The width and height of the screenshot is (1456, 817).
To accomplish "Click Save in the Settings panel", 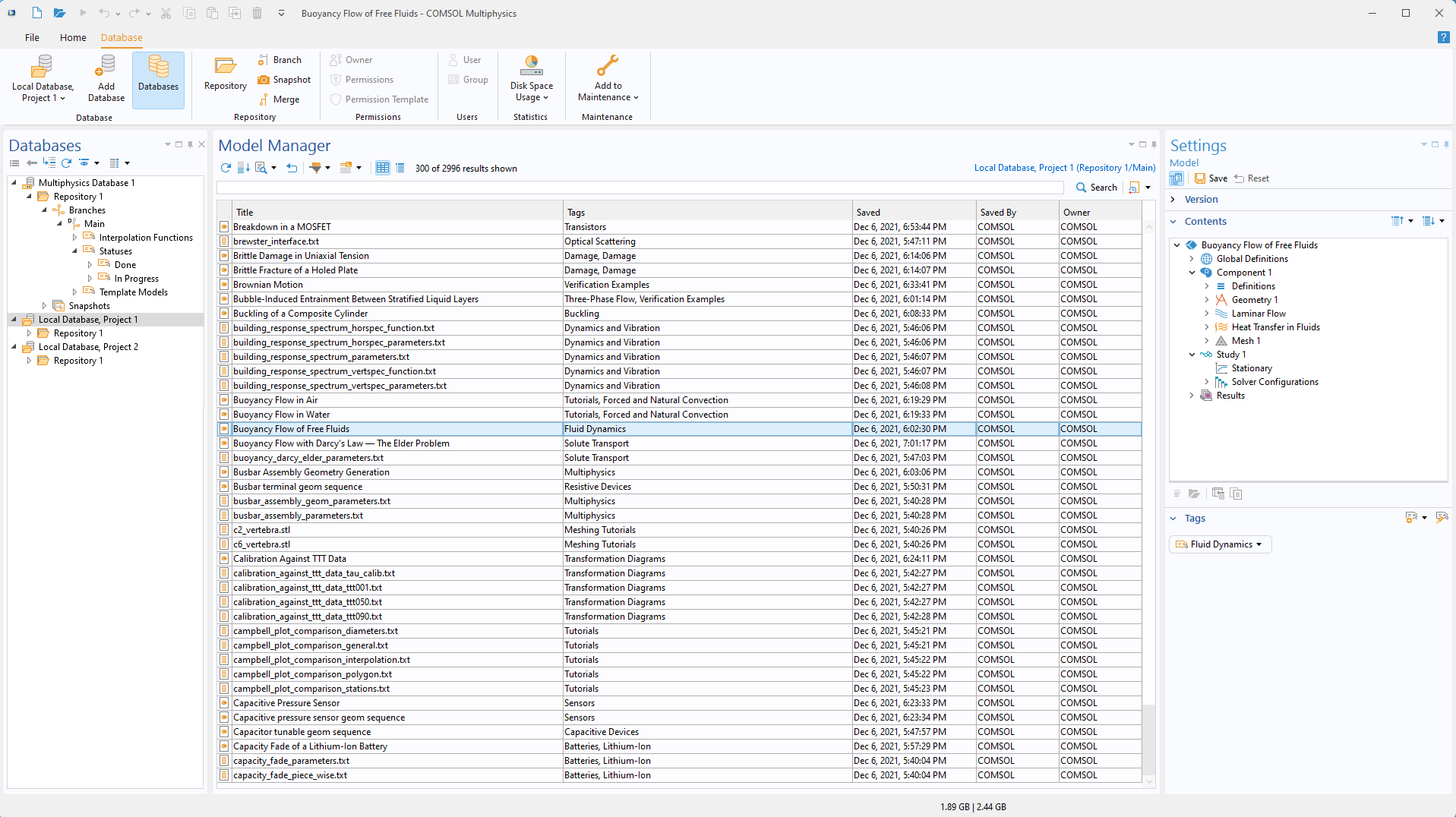I will [1211, 178].
